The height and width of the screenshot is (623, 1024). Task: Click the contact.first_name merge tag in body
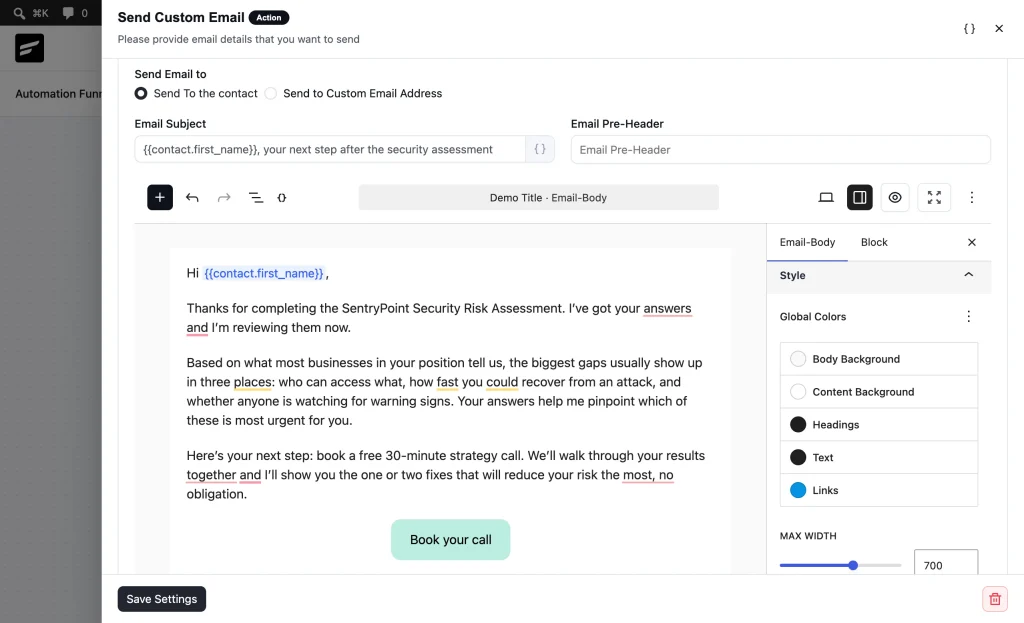(x=264, y=273)
